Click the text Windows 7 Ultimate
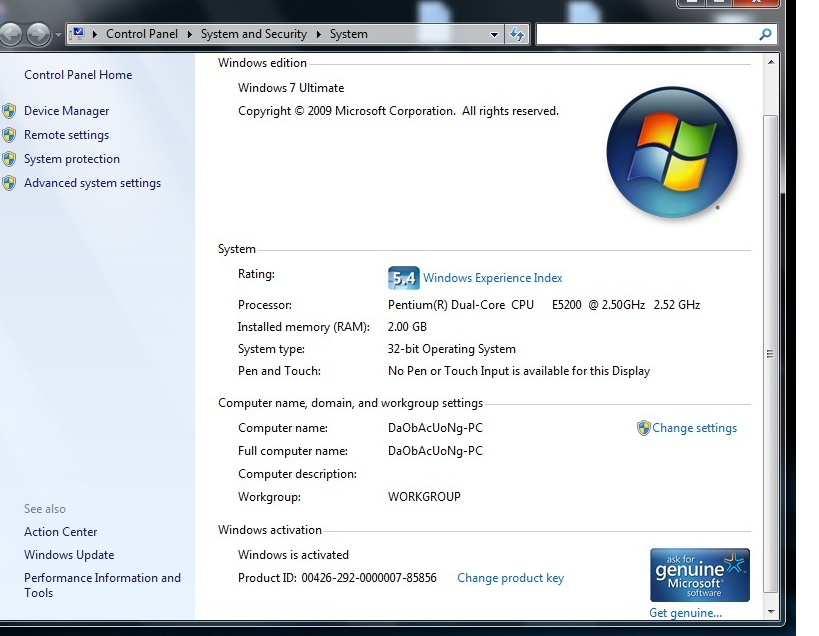Viewport: 819px width, 636px height. coord(291,88)
